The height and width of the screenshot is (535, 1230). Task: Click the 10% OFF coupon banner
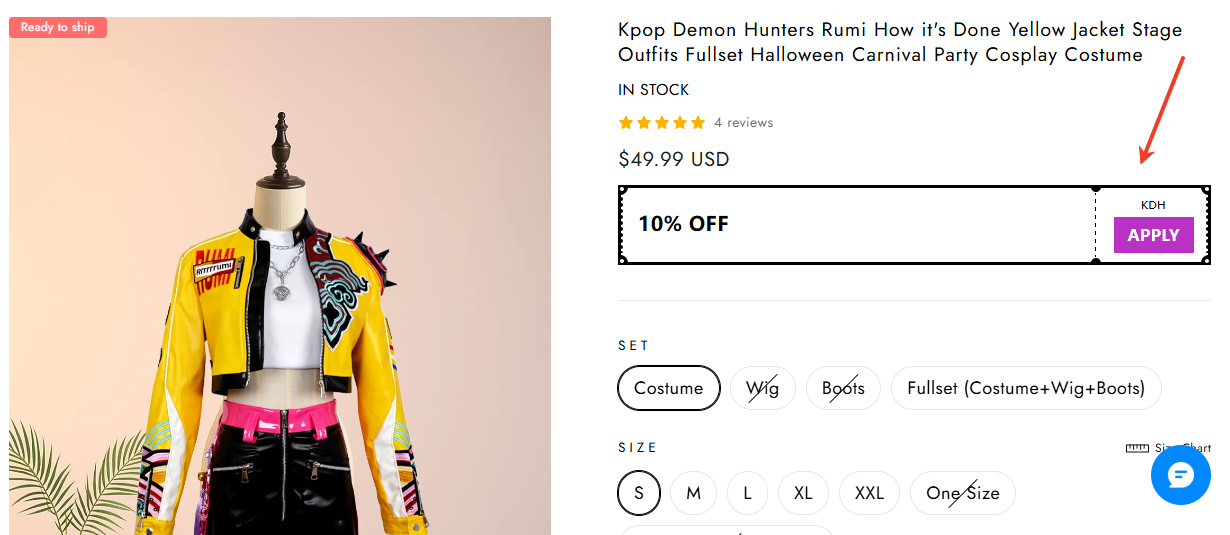684,224
